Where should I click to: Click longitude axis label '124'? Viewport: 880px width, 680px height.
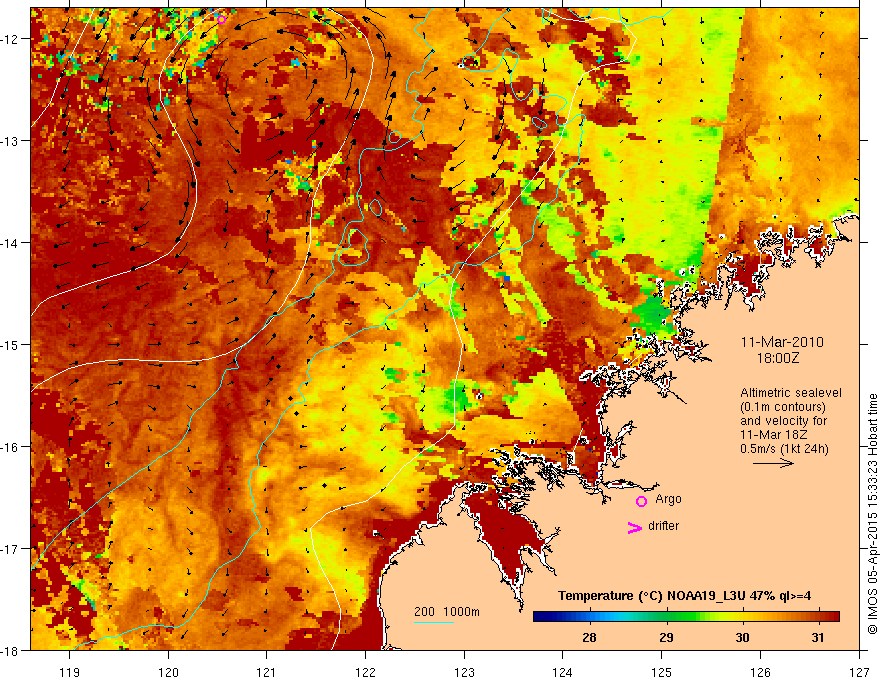(x=563, y=672)
